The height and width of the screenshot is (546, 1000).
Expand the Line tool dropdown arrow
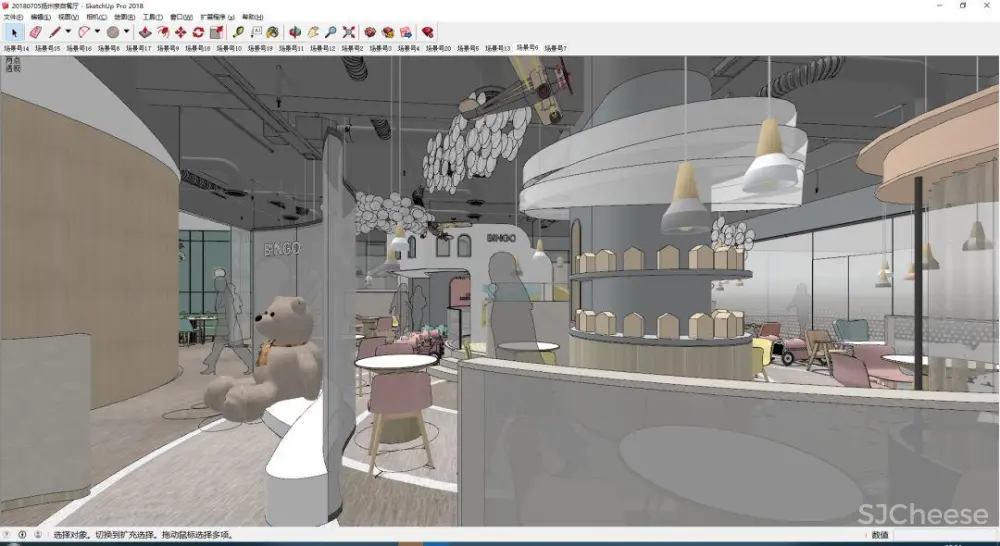pyautogui.click(x=68, y=32)
